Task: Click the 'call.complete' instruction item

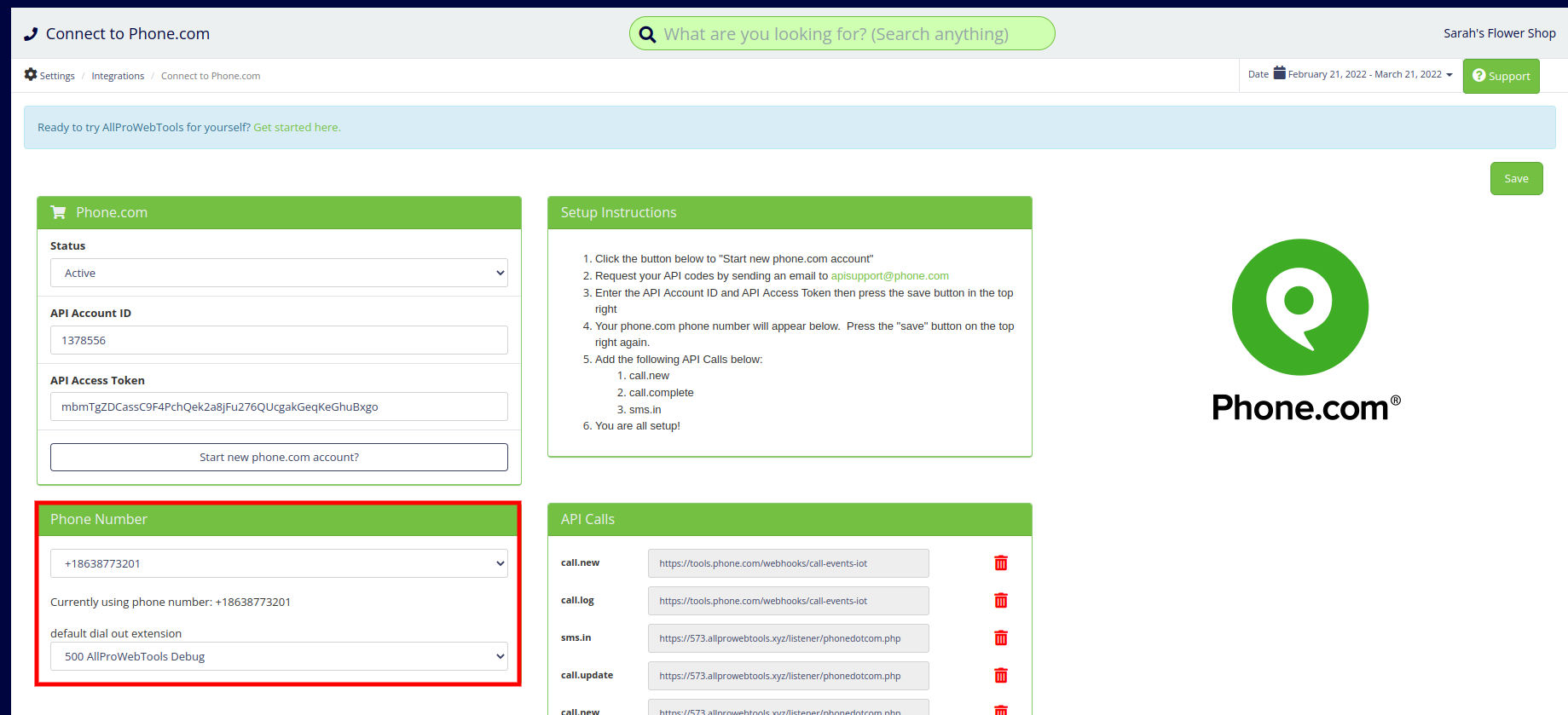Action: click(x=661, y=393)
